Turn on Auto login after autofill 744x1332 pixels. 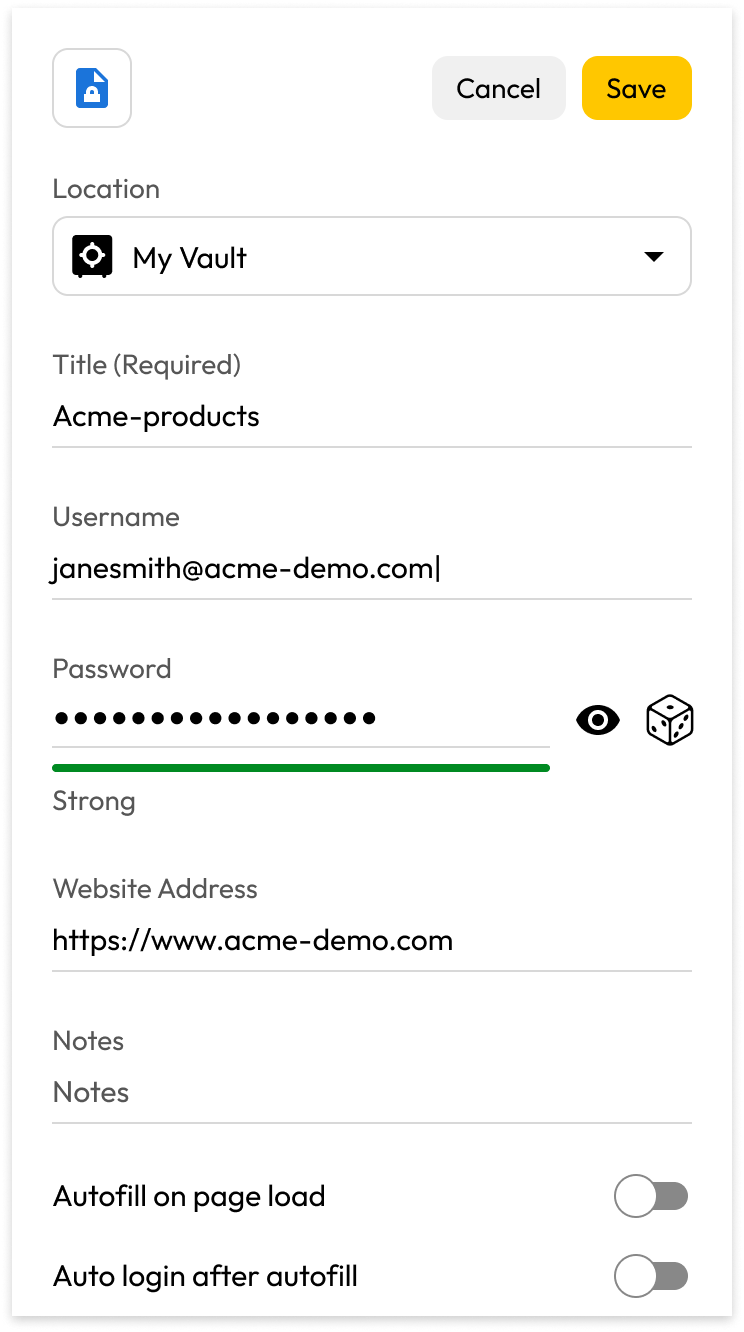[x=651, y=1276]
